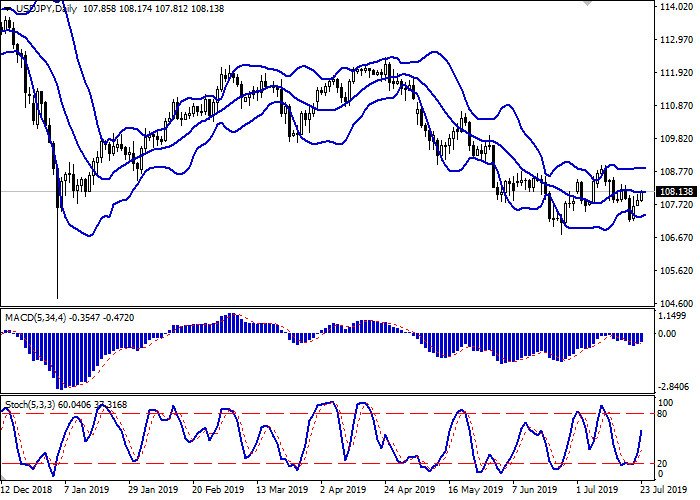
Task: Click the small triangle beside the USDJPY title
Action: [x=6, y=9]
